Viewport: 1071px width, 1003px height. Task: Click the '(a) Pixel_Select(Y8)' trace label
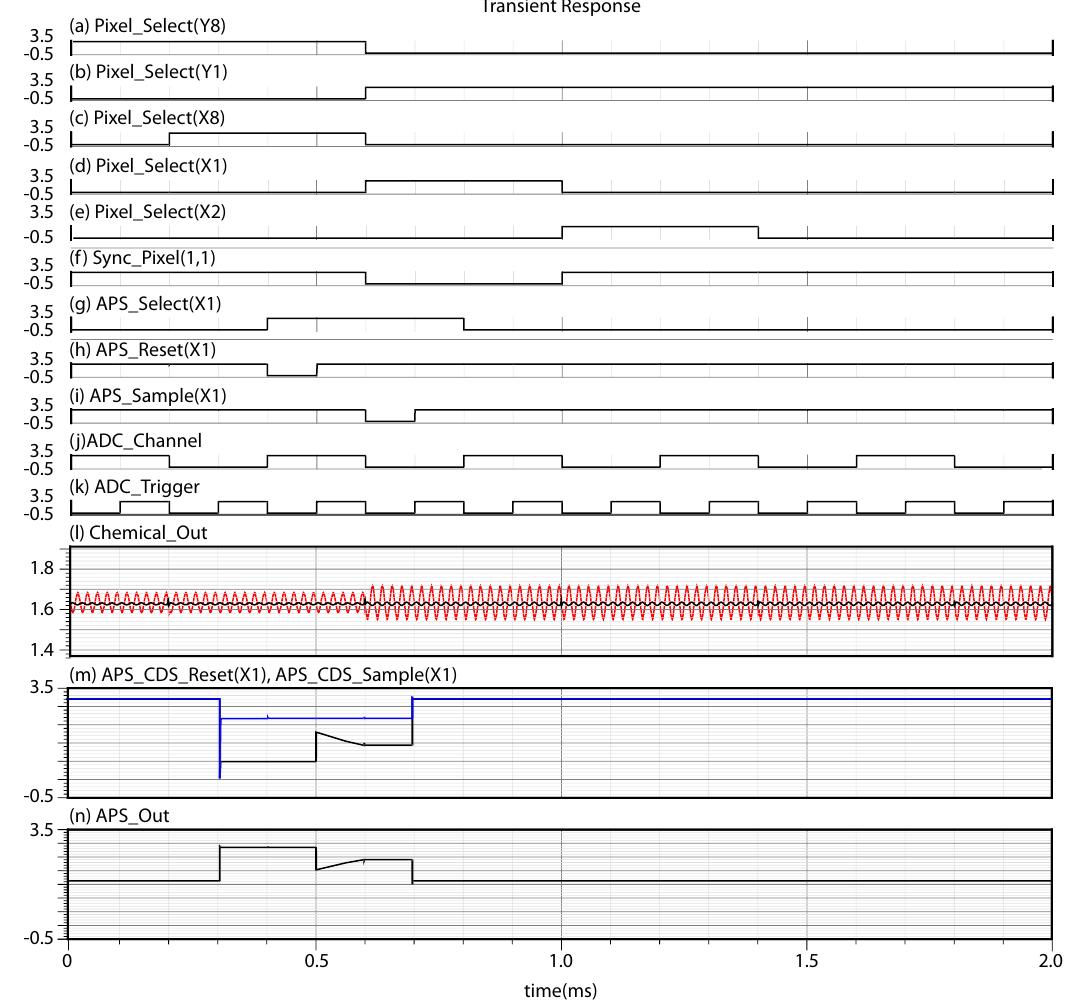tap(147, 26)
